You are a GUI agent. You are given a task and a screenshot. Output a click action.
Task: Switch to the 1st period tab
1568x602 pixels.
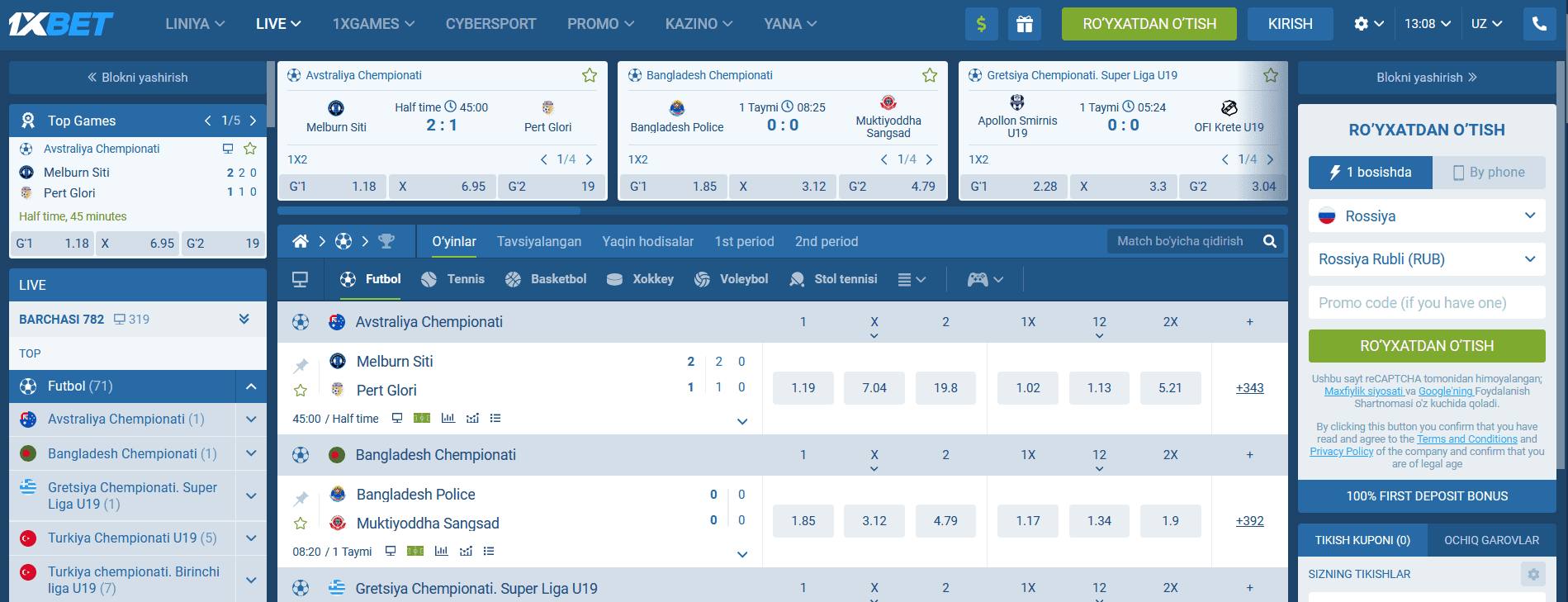pyautogui.click(x=745, y=241)
